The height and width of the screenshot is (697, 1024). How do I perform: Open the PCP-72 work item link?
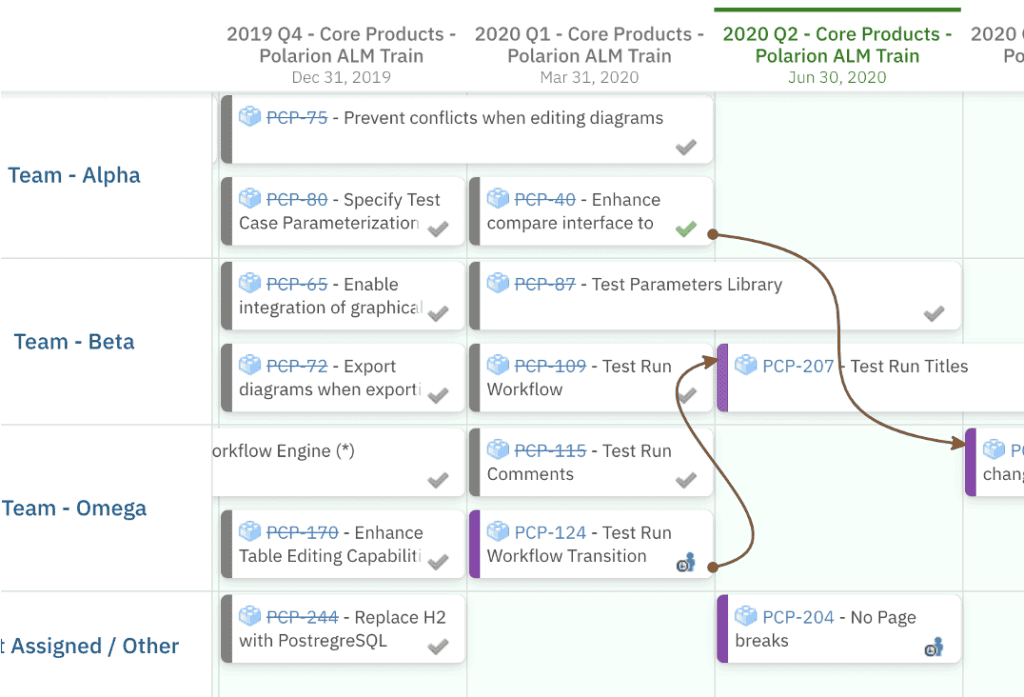pyautogui.click(x=296, y=366)
